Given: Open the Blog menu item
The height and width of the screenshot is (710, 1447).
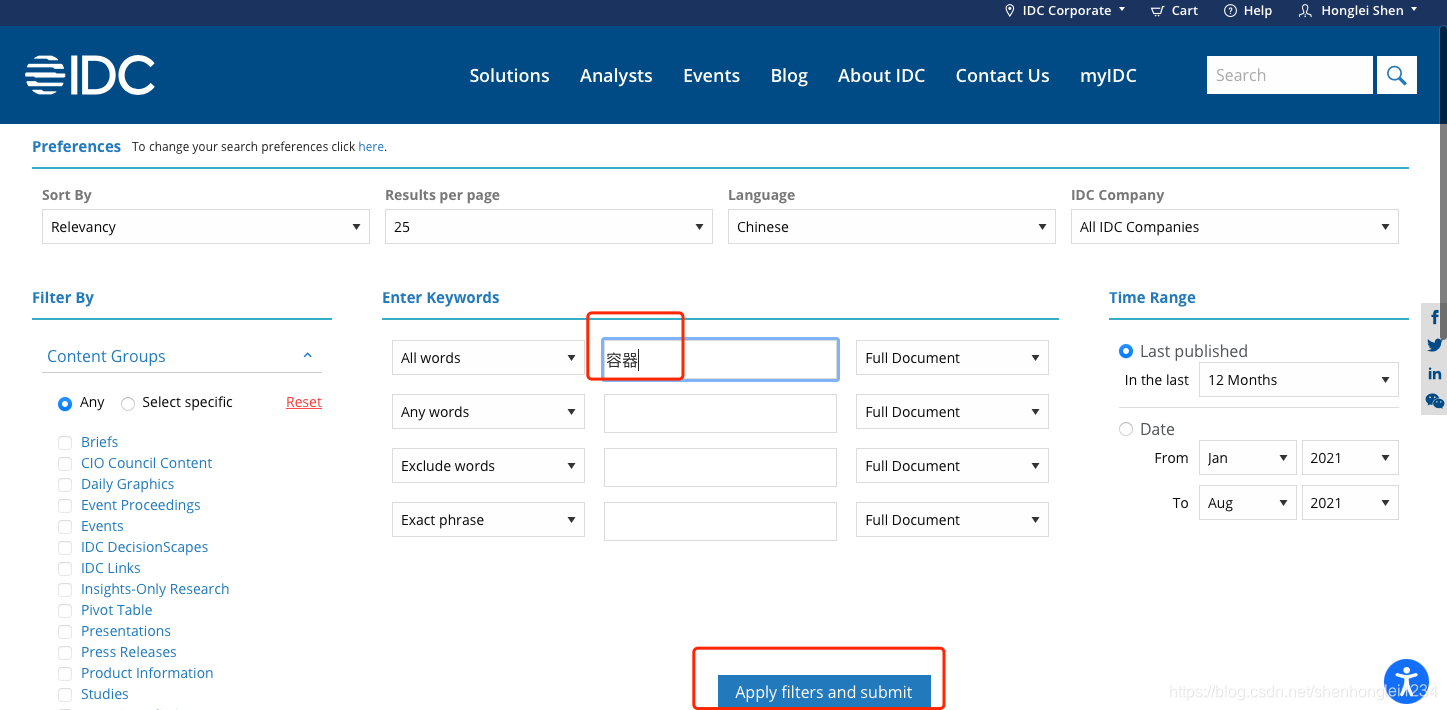Looking at the screenshot, I should tap(789, 76).
